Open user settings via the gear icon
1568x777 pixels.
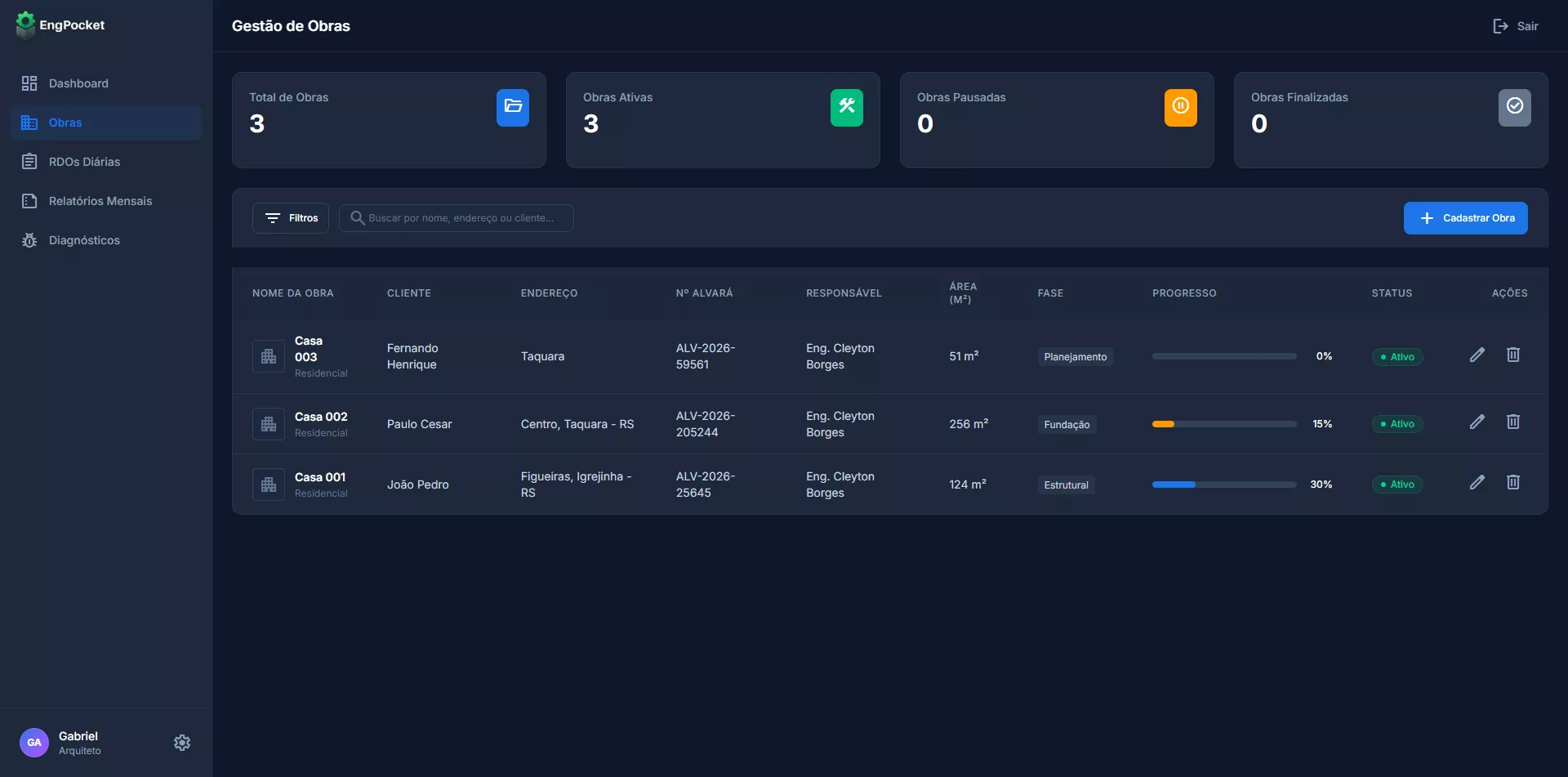(181, 742)
